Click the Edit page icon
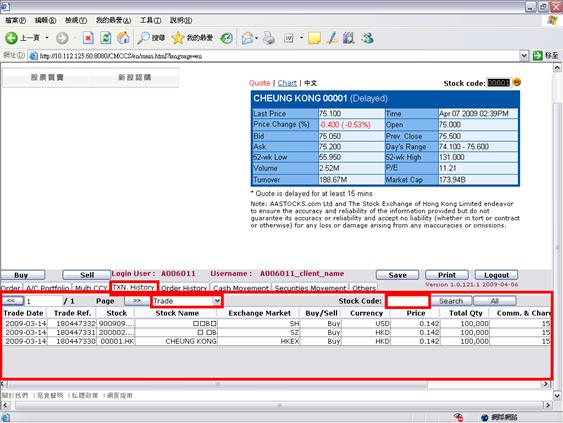The width and height of the screenshot is (563, 423). coord(289,38)
